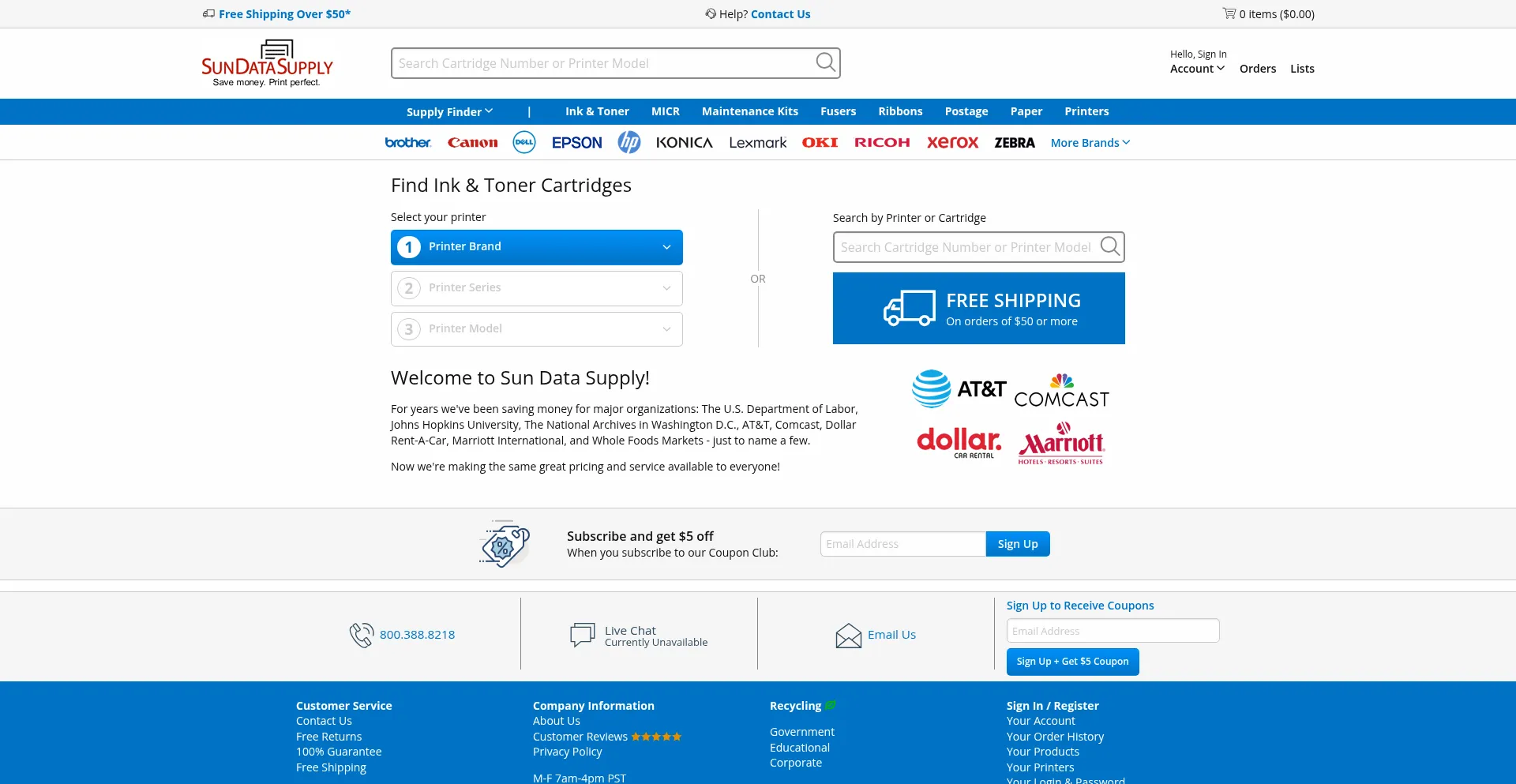Click the phone icon beside 800.388.8218
Viewport: 1516px width, 784px height.
[x=361, y=635]
